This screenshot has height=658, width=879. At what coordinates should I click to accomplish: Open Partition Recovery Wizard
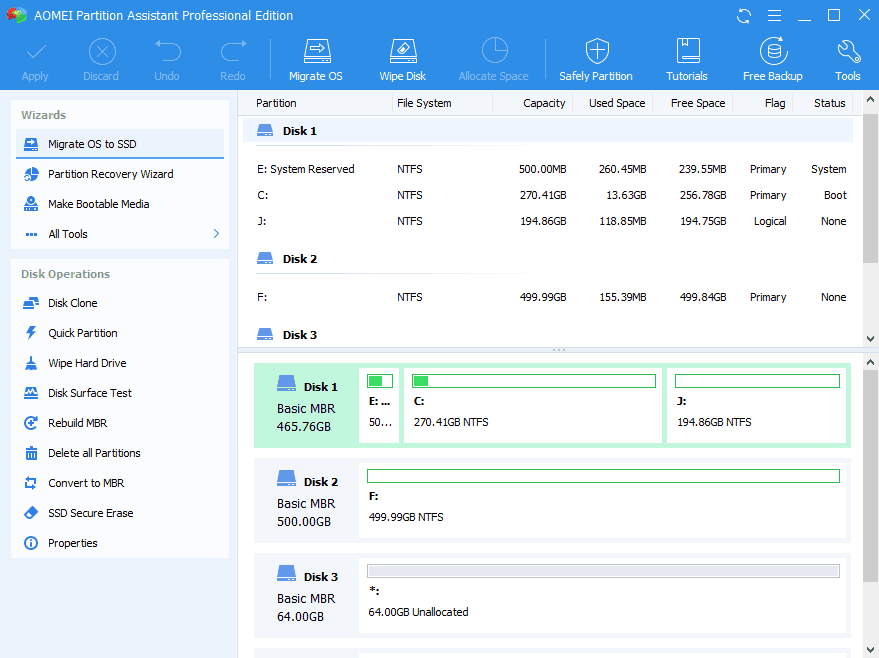point(110,174)
